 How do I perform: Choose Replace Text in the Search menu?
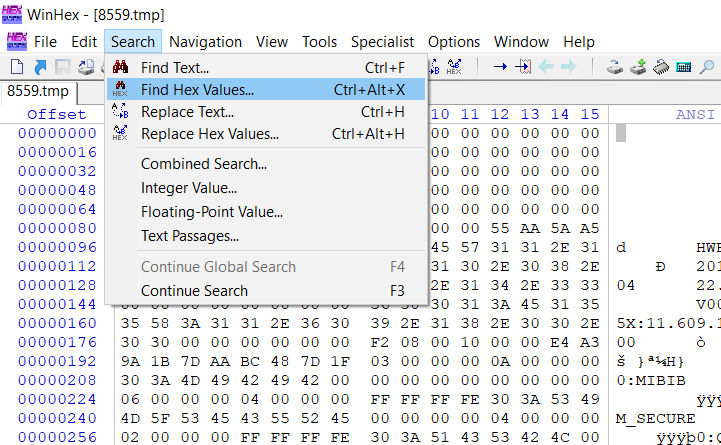coord(187,112)
